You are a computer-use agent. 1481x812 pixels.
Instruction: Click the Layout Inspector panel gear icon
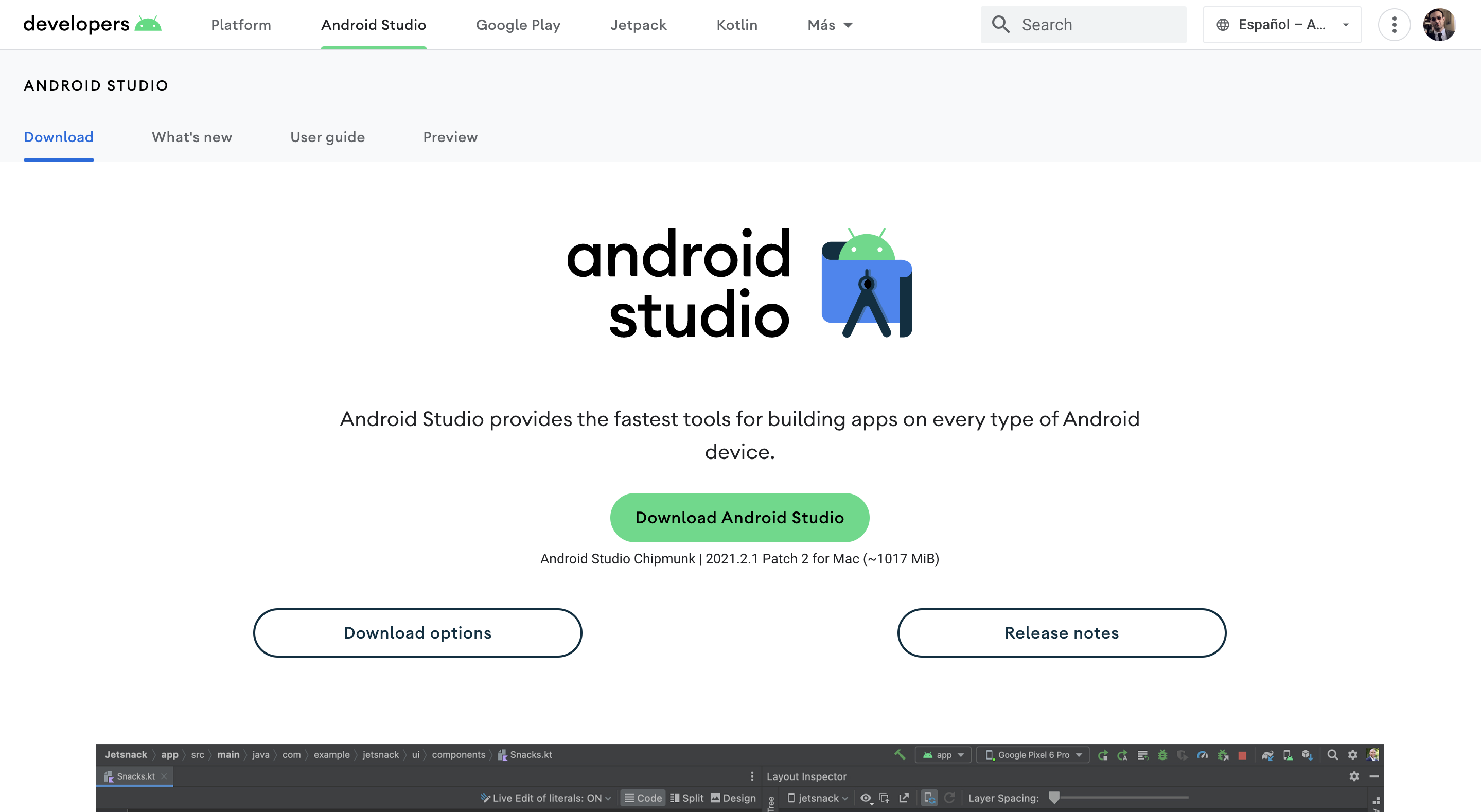pyautogui.click(x=1354, y=776)
